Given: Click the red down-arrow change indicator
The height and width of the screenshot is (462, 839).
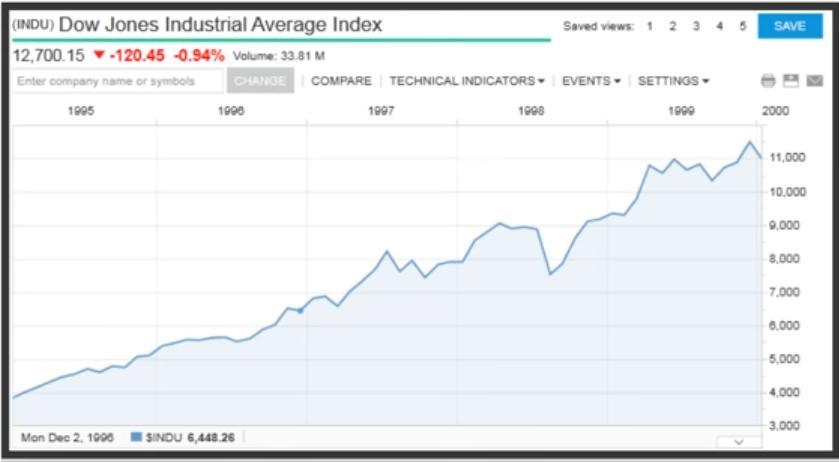Looking at the screenshot, I should tap(98, 55).
